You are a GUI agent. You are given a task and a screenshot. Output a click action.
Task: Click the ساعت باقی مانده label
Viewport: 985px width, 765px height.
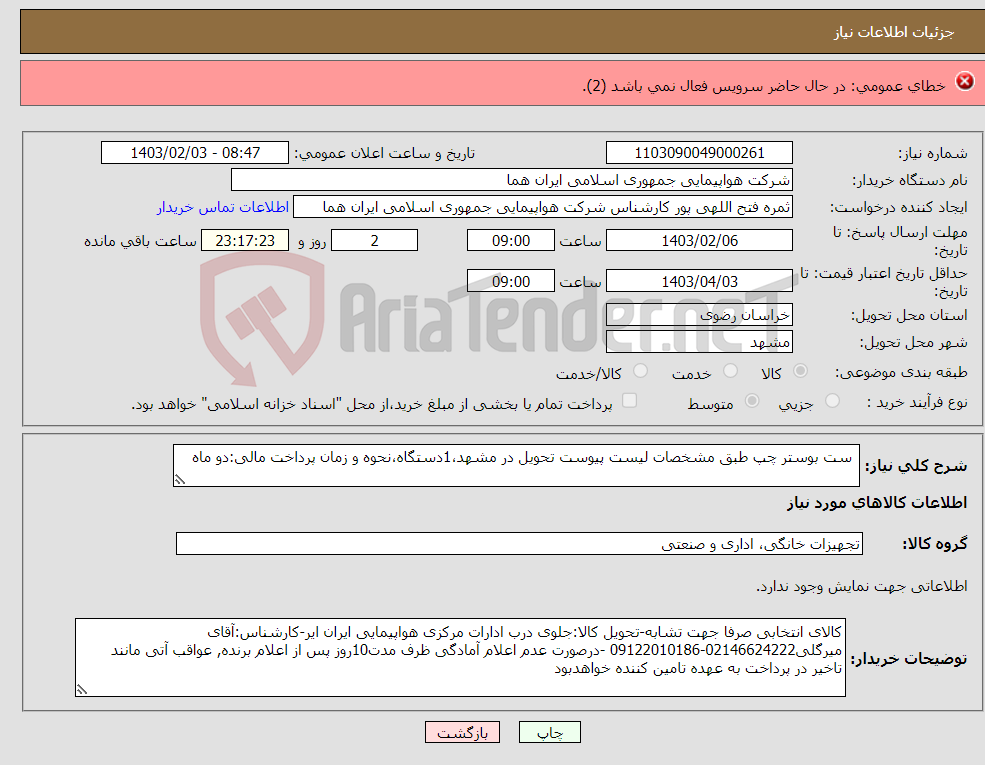point(141,242)
